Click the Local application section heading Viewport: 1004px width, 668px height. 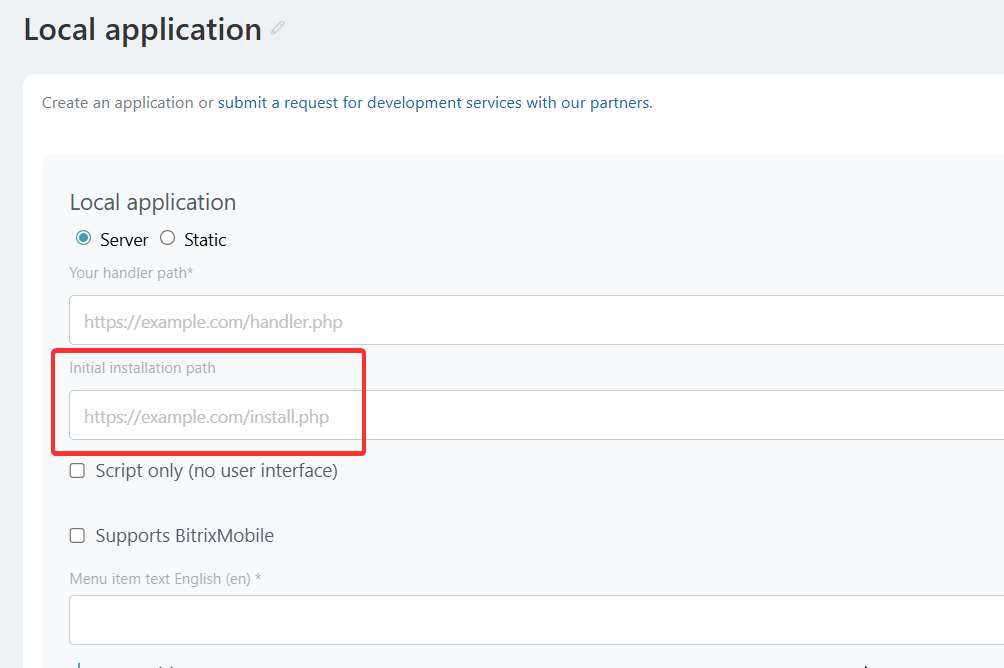tap(153, 202)
